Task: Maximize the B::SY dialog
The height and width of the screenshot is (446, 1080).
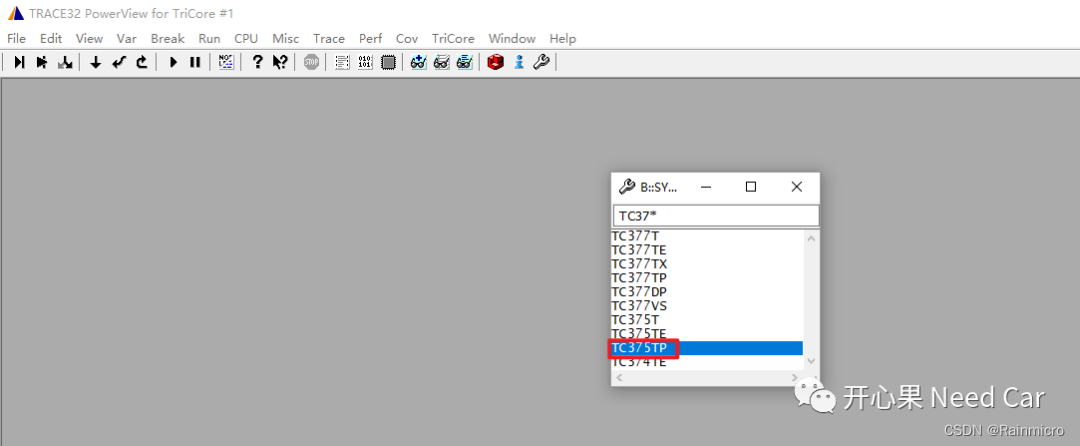Action: tap(751, 187)
